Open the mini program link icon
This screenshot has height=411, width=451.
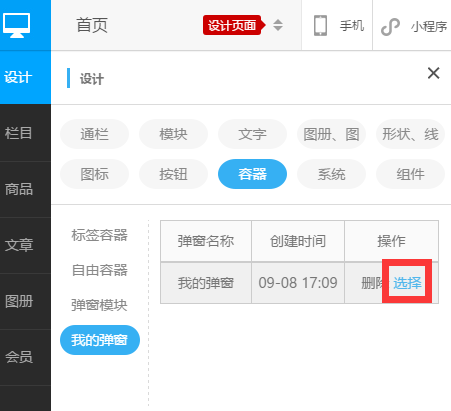point(390,27)
